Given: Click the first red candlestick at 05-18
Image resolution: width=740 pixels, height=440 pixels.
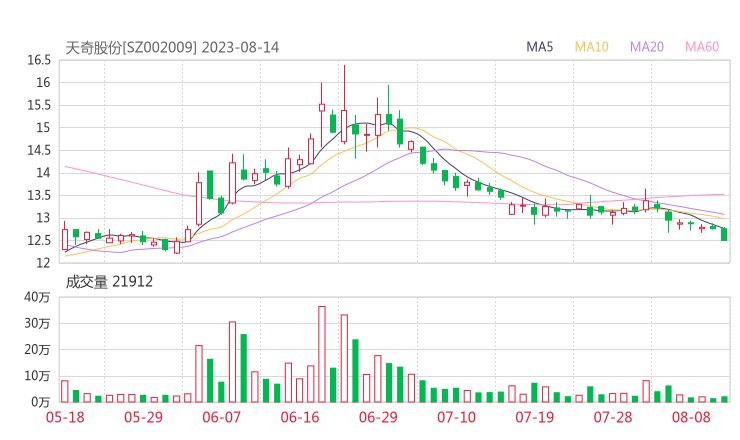Looking at the screenshot, I should 65,236.
